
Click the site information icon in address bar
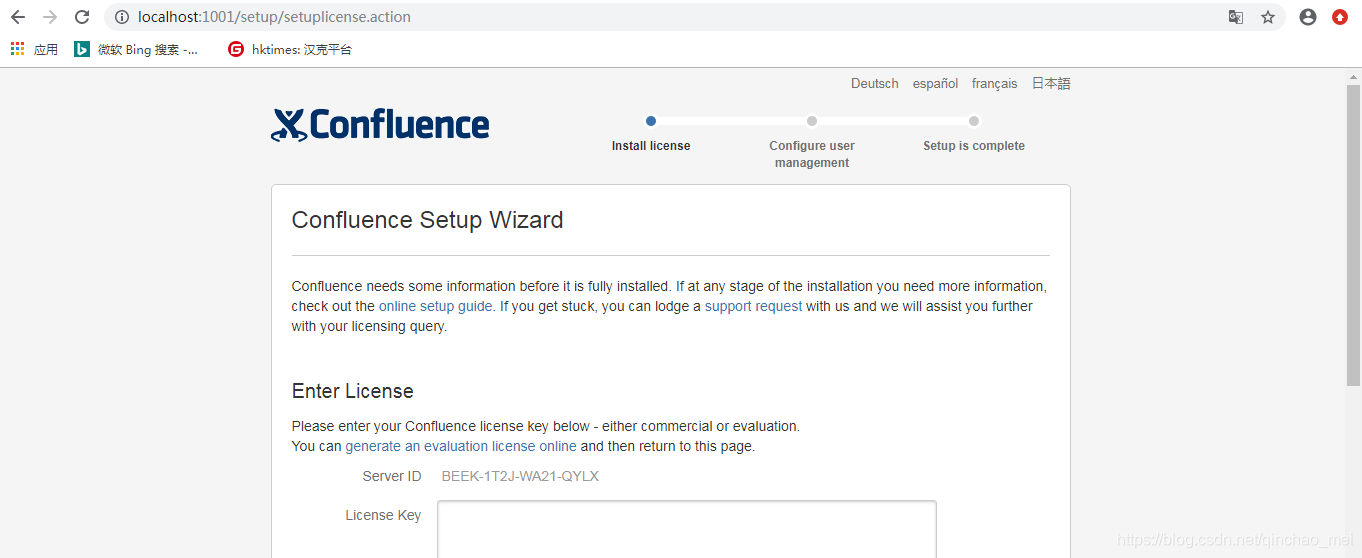121,17
